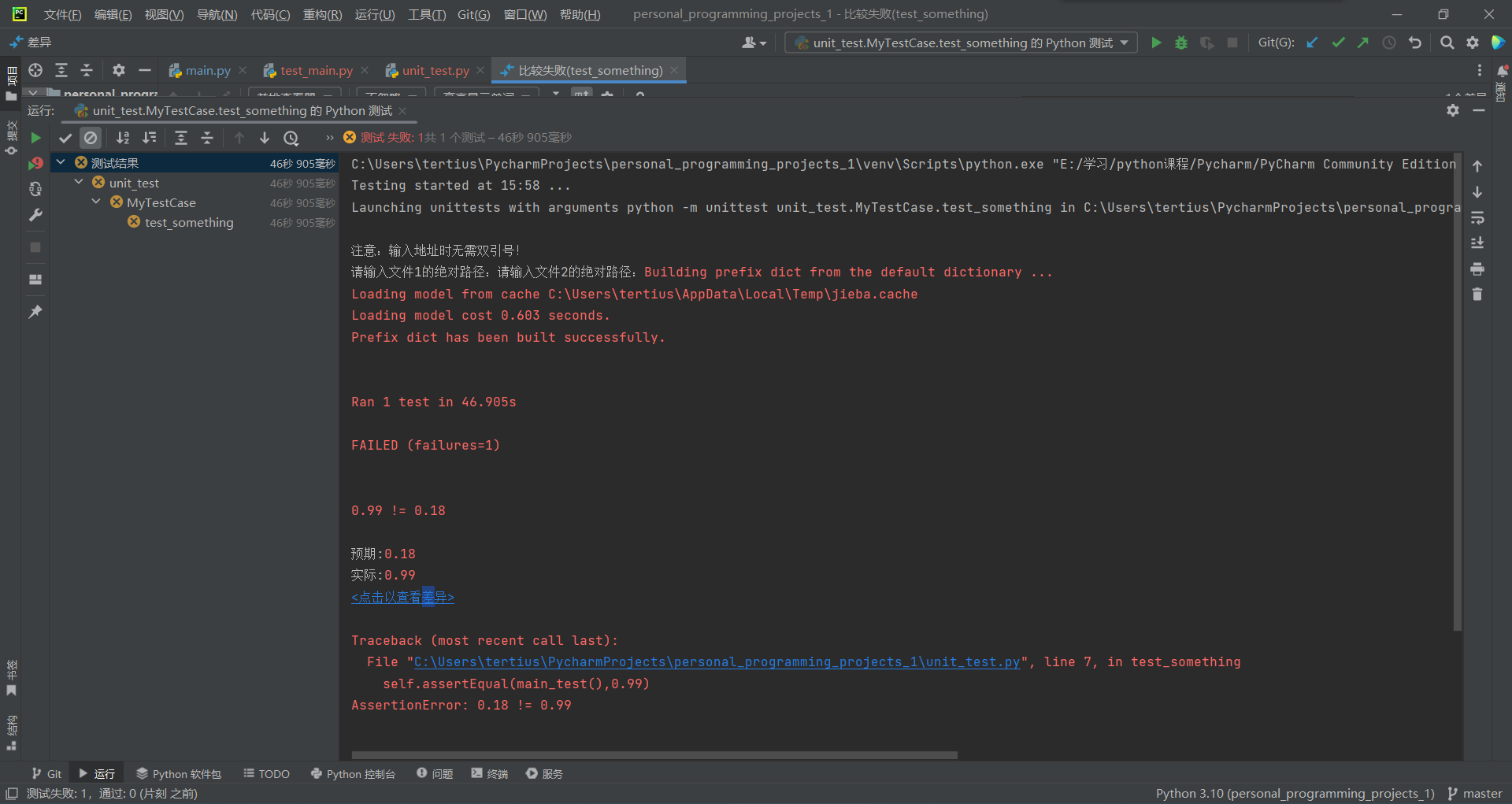Image resolution: width=1512 pixels, height=804 pixels.
Task: Open the TODO tool window
Action: click(266, 774)
